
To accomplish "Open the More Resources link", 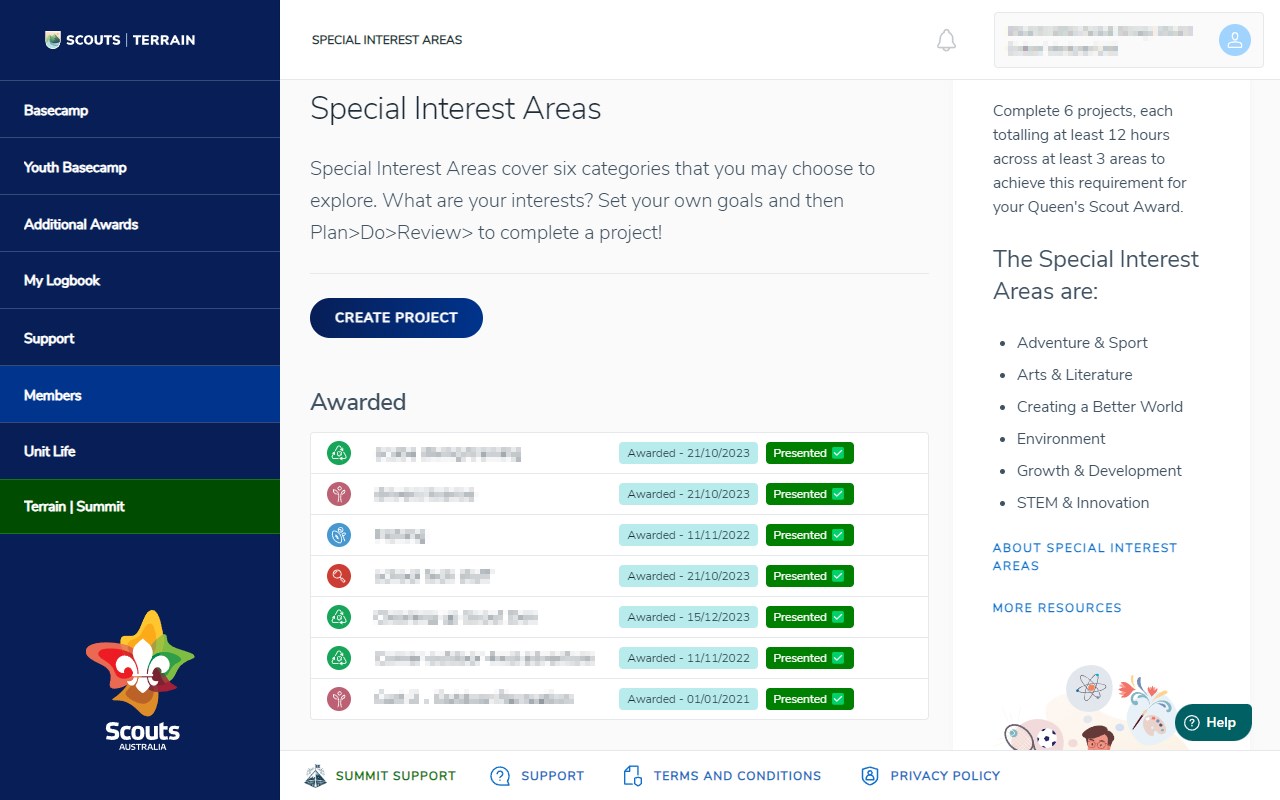I will click(x=1057, y=608).
